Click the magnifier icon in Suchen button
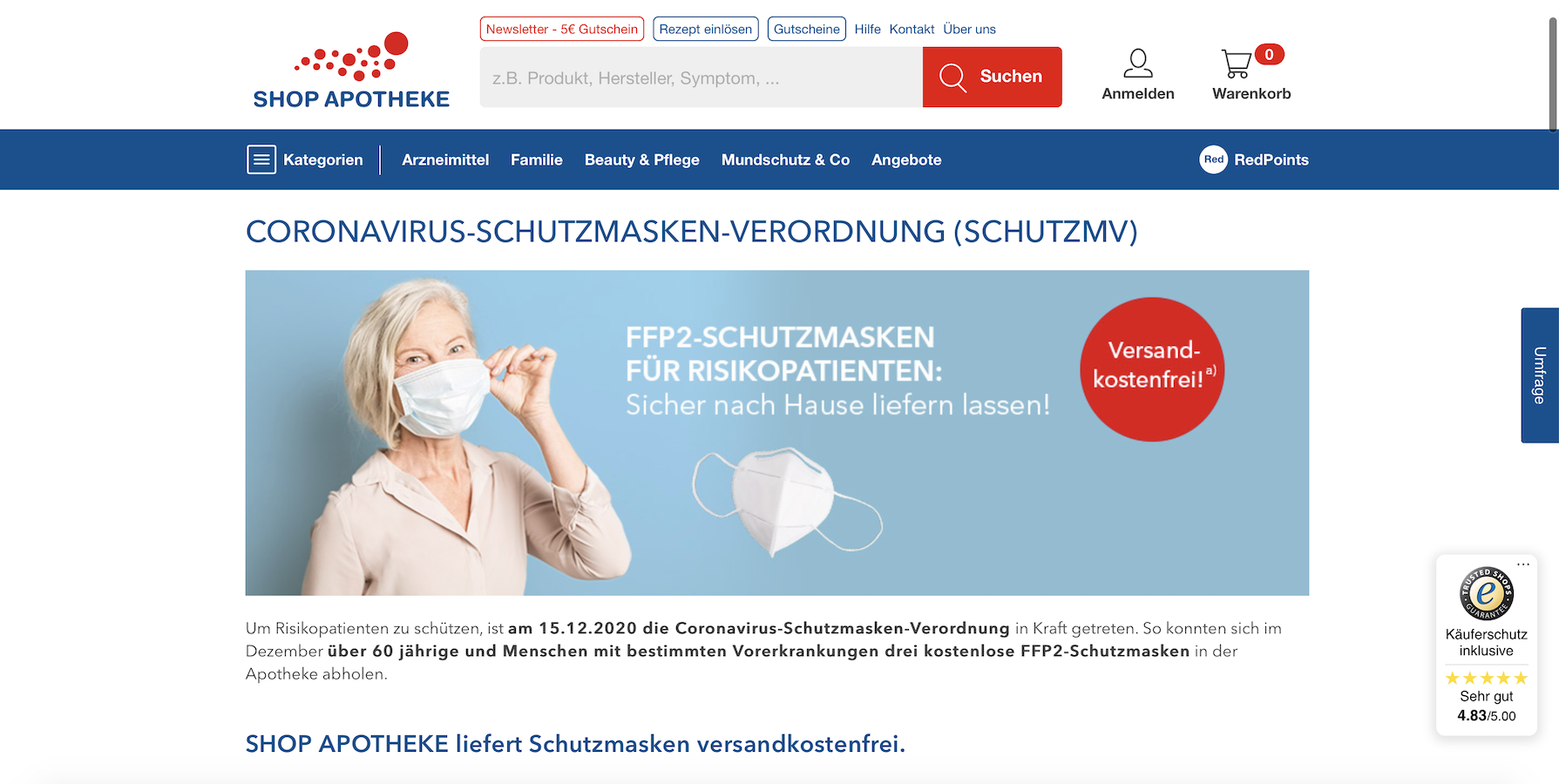The width and height of the screenshot is (1559, 784). click(x=952, y=78)
